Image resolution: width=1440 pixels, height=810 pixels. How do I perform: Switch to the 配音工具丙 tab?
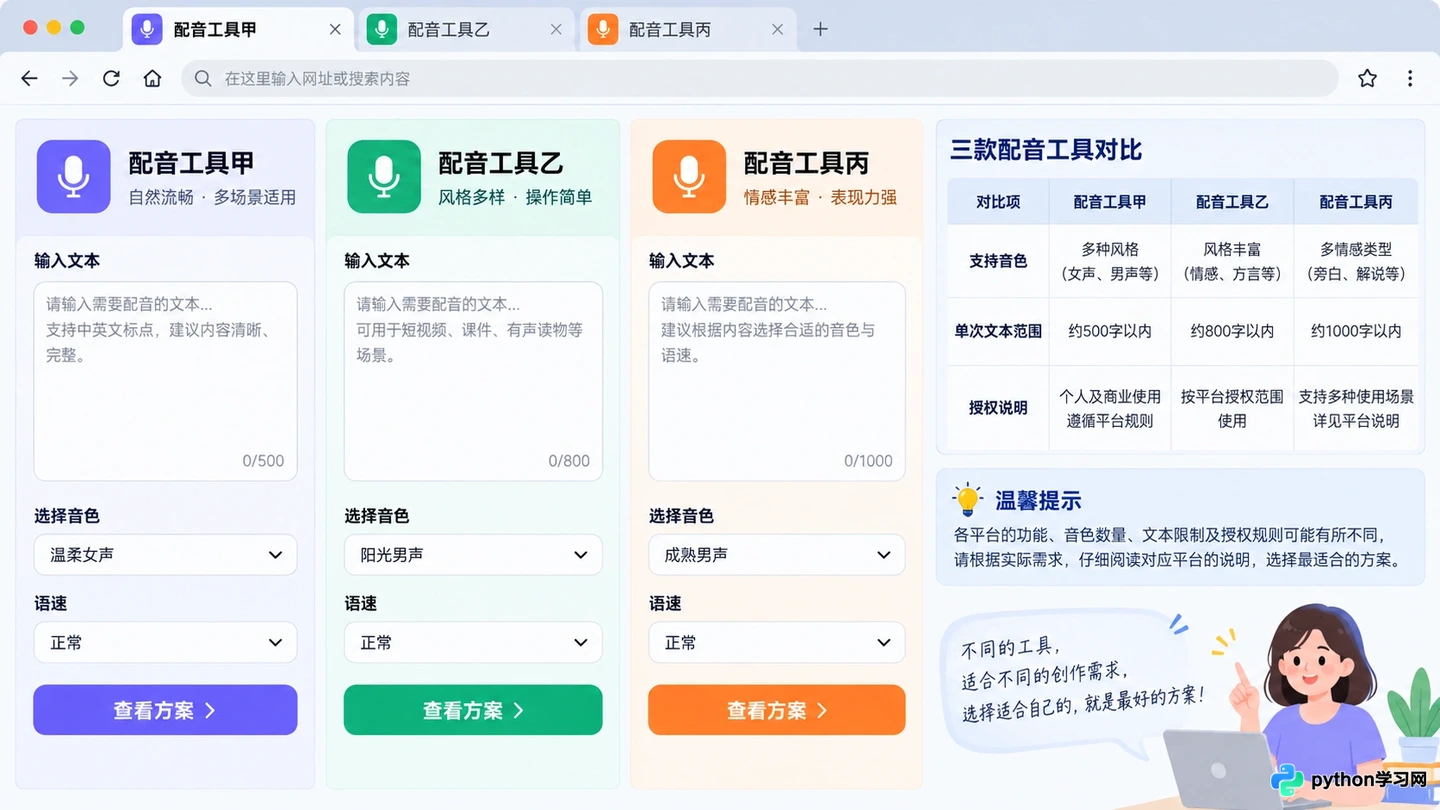pos(688,29)
